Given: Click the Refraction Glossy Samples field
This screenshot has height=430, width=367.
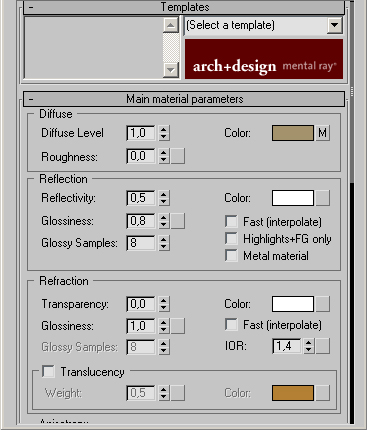Looking at the screenshot, I should point(141,347).
